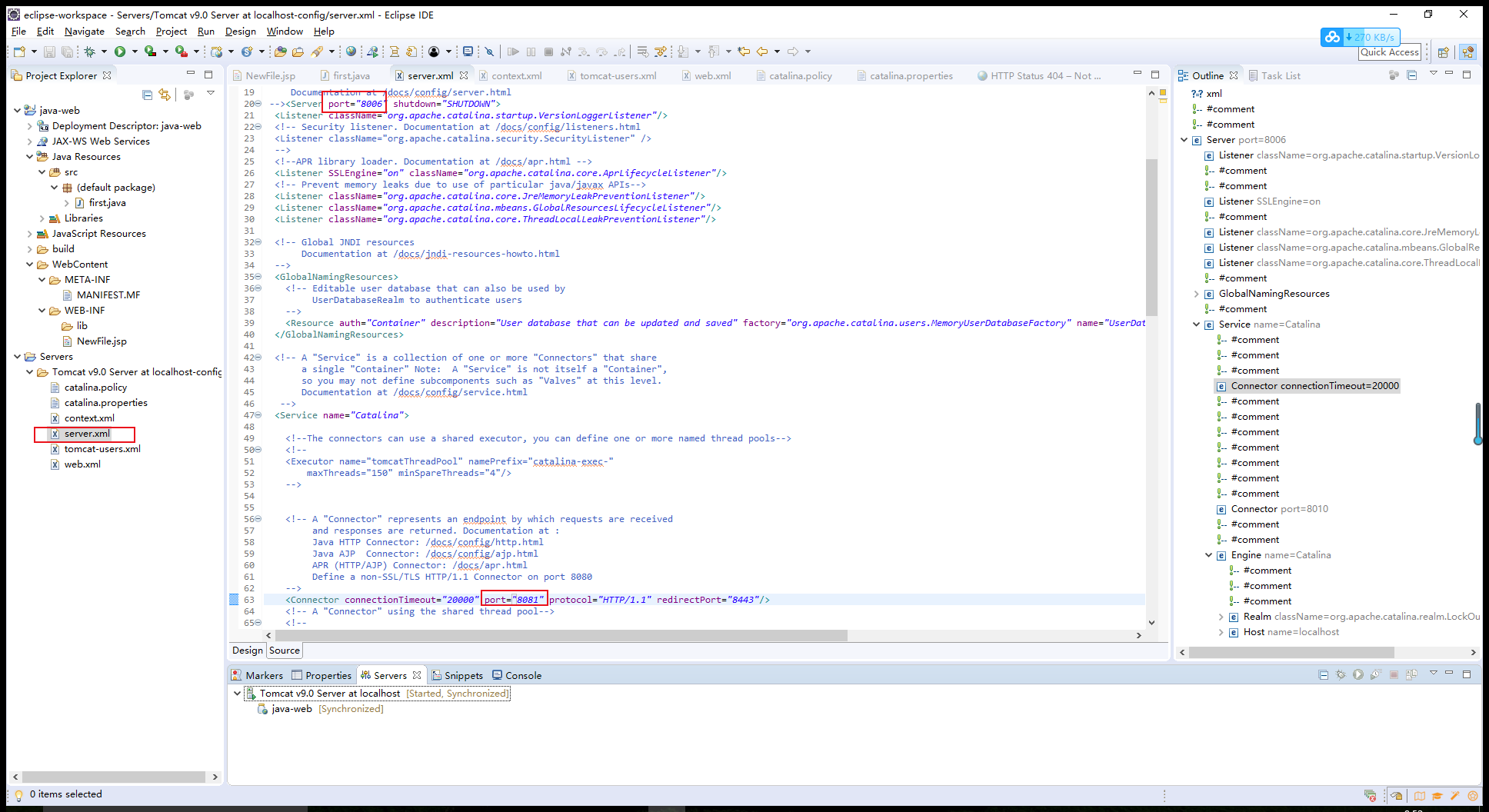Click the graduation cap icon in status bar
This screenshot has width=1489, height=812.
(x=1437, y=796)
